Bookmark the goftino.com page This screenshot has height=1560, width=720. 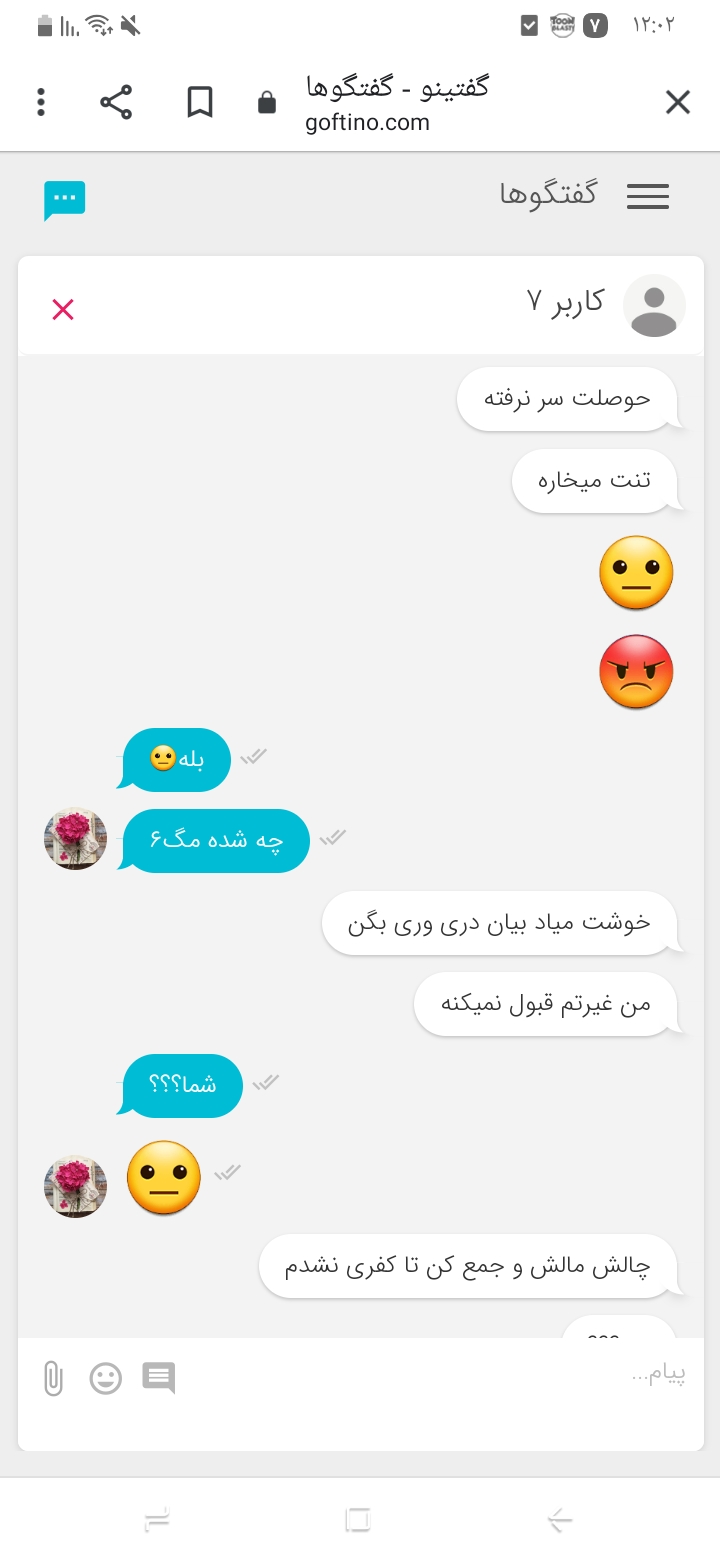click(x=200, y=102)
